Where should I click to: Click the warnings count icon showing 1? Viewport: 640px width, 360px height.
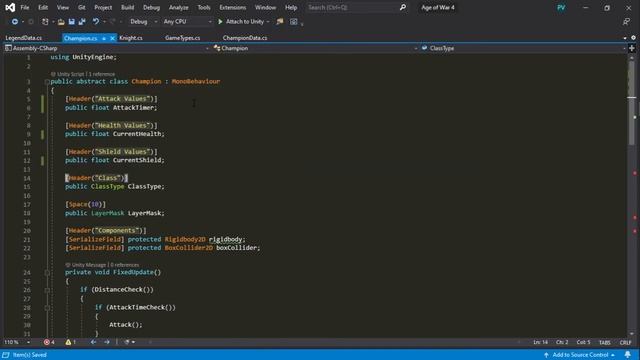pos(68,342)
